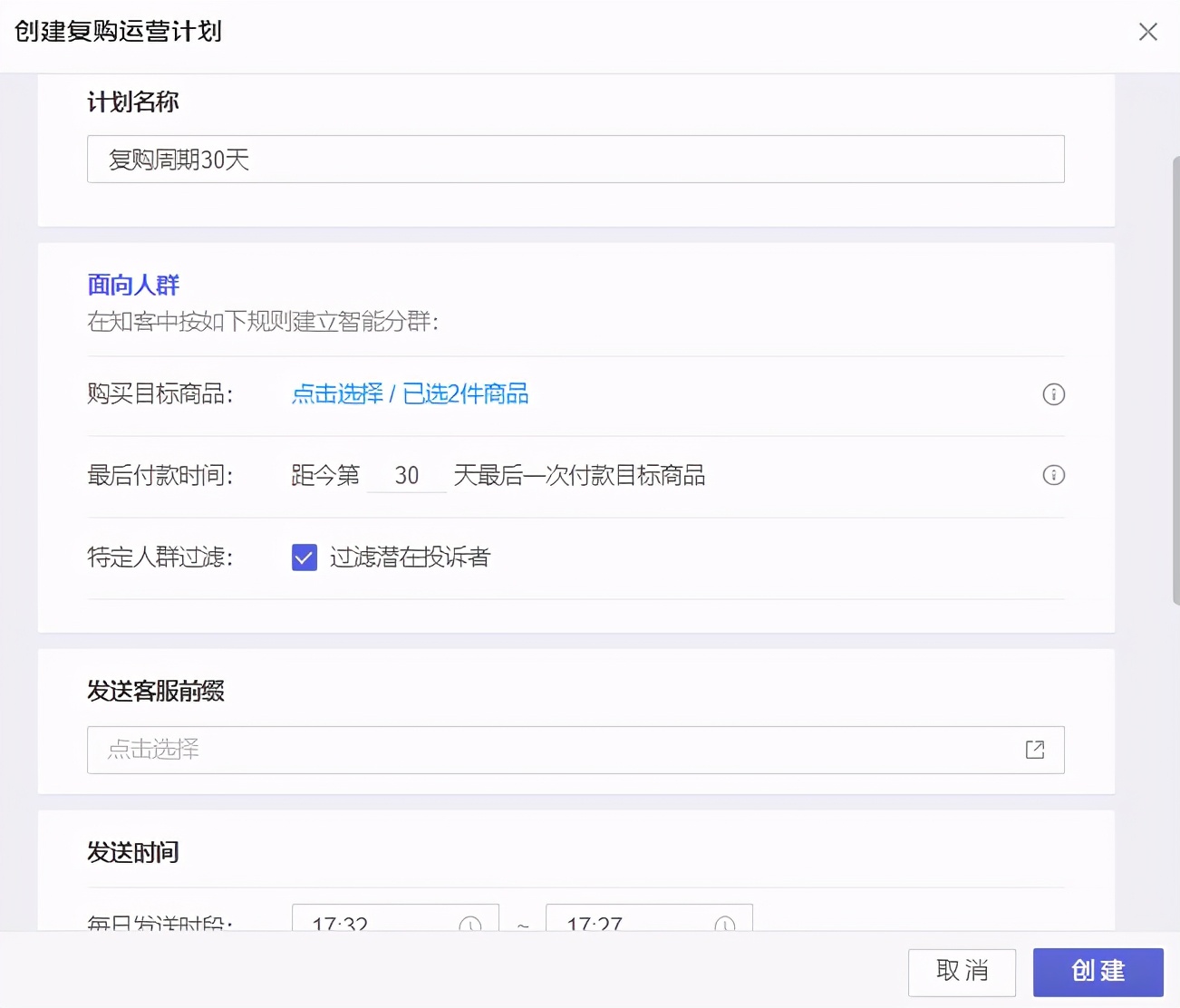Viewport: 1180px width, 1008px height.
Task: Close the 创建复购运营计划 dialog
Action: pos(1148,32)
